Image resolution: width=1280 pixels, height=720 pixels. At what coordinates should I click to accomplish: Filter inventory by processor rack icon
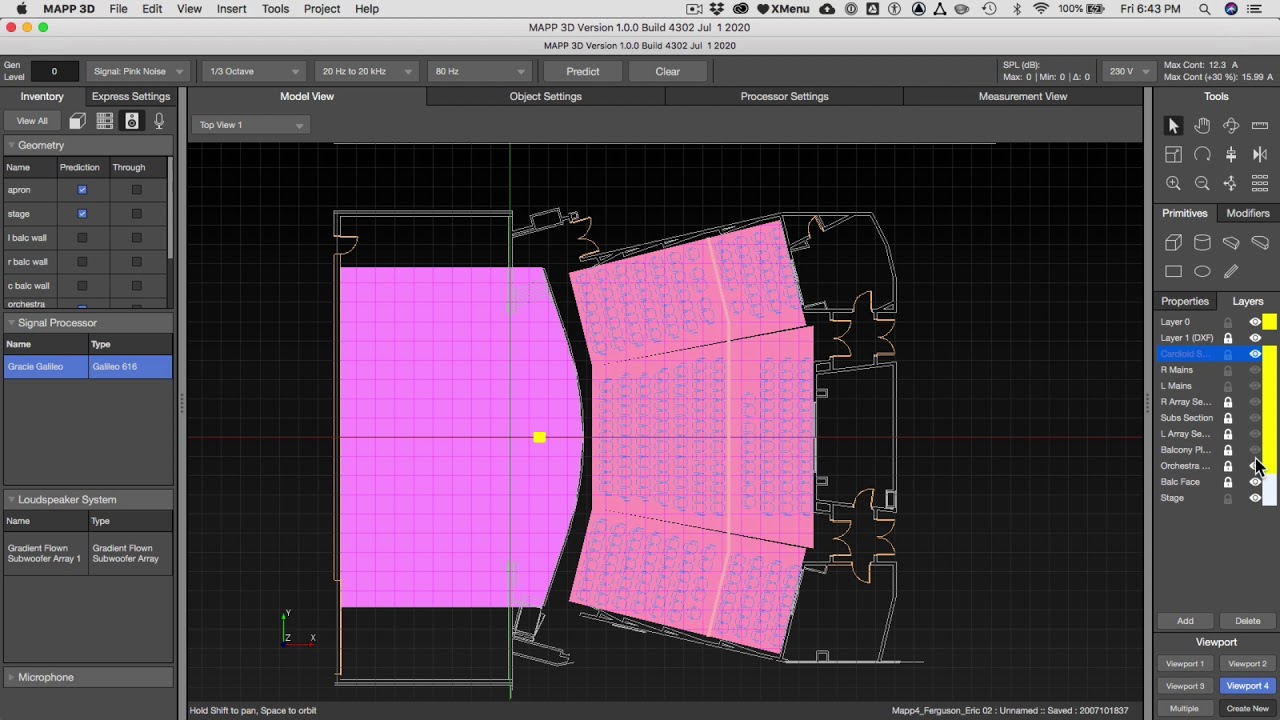[104, 121]
